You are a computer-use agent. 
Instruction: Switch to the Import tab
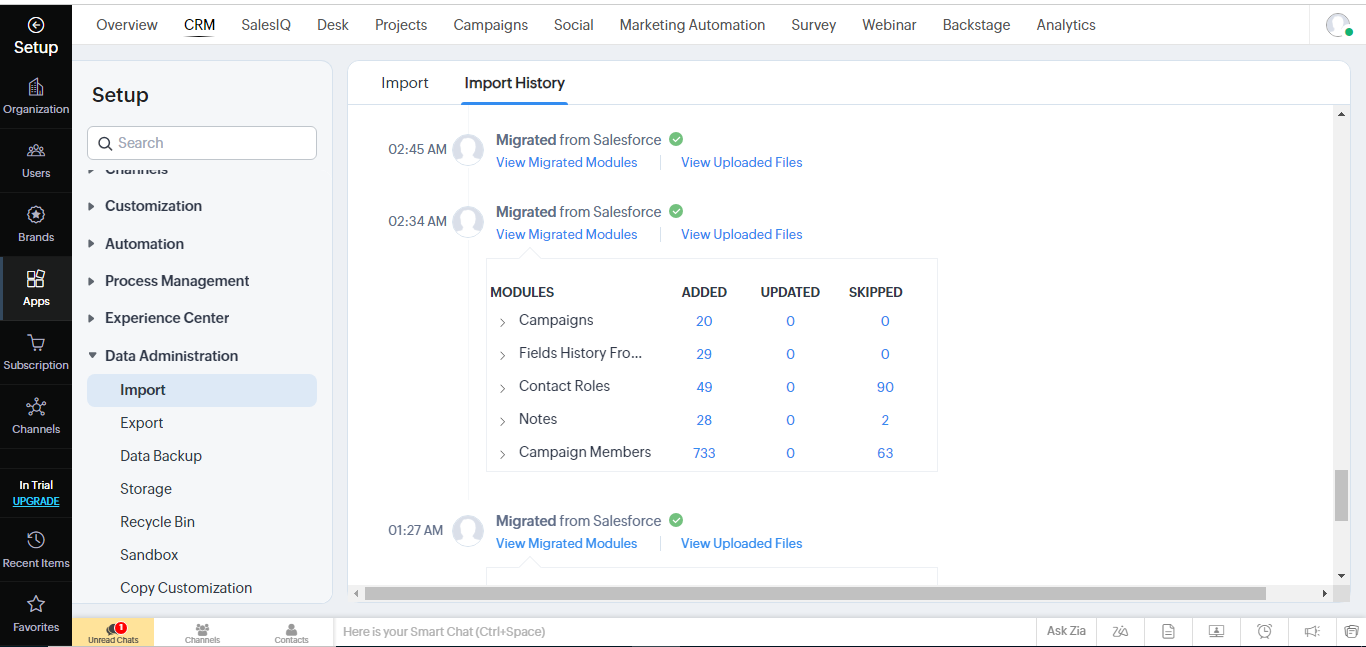(405, 83)
